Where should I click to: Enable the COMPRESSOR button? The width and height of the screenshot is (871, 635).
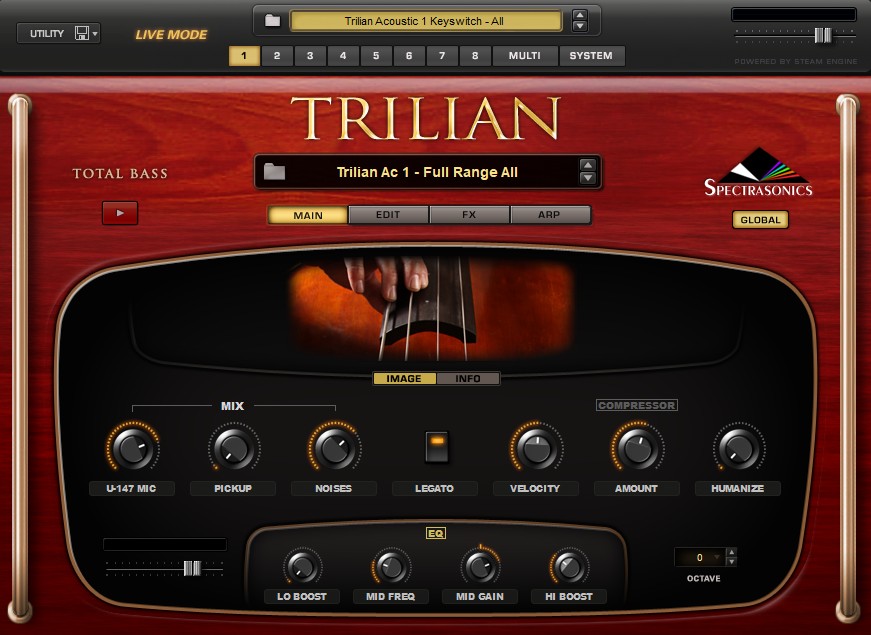[637, 406]
